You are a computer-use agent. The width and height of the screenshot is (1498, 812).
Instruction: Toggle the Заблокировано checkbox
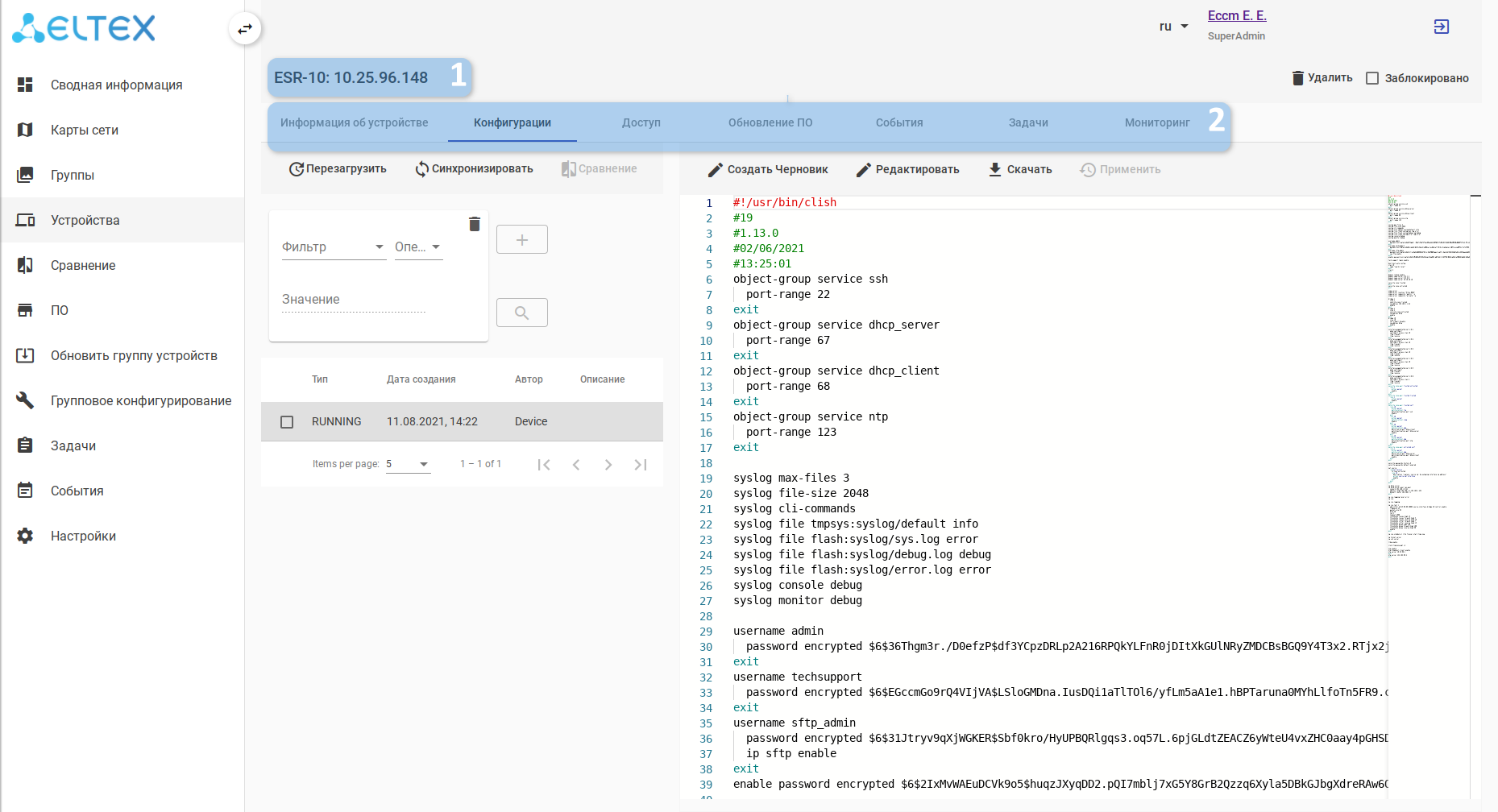click(x=1372, y=78)
